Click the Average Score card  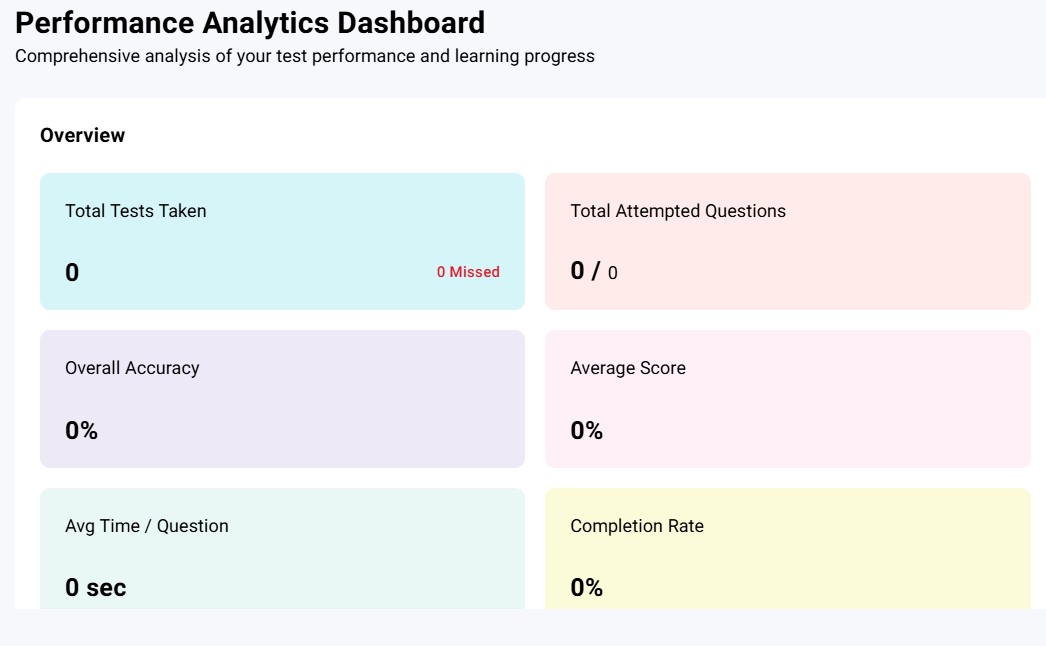point(787,397)
